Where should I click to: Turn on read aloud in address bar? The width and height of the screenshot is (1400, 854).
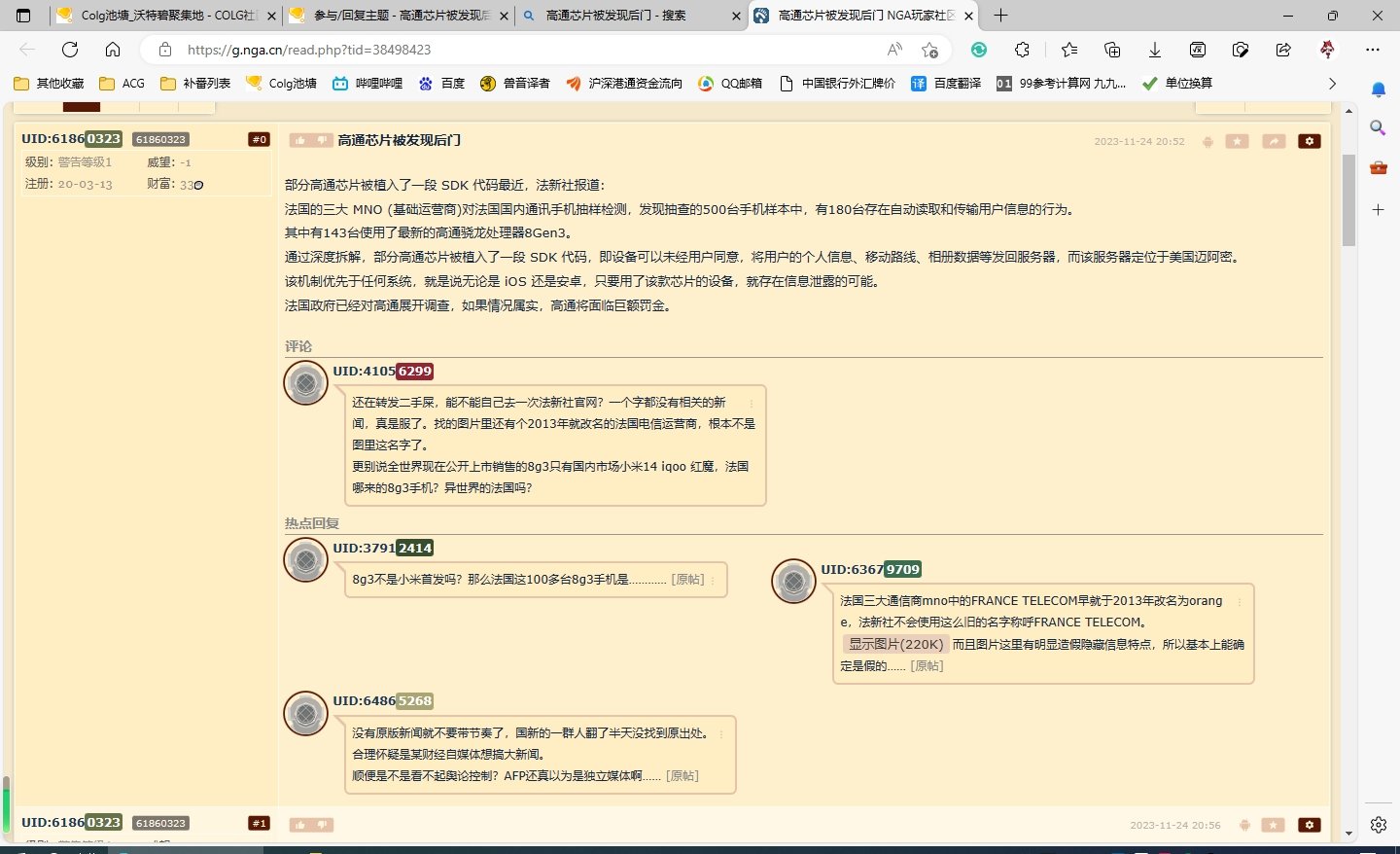894,50
